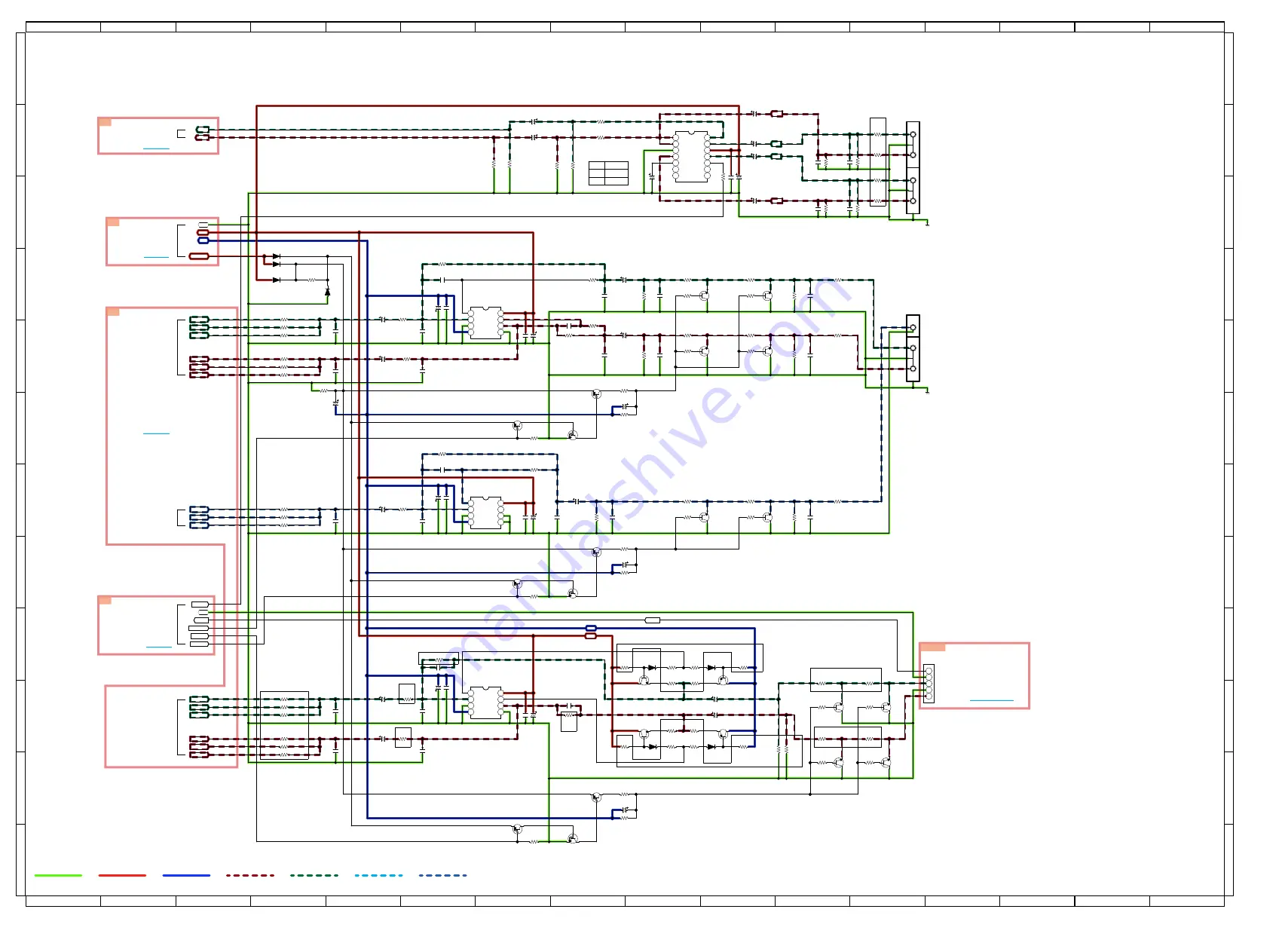This screenshot has width=1282, height=952.
Task: Select the dashed dark green legend line
Action: click(314, 875)
